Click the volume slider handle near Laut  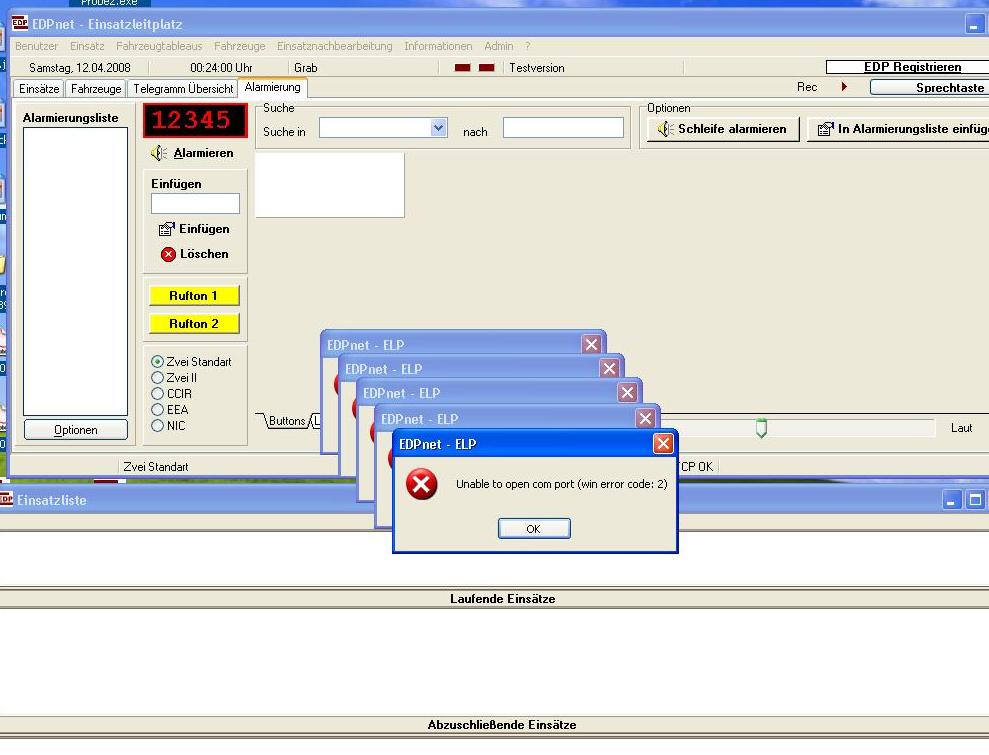click(x=761, y=428)
